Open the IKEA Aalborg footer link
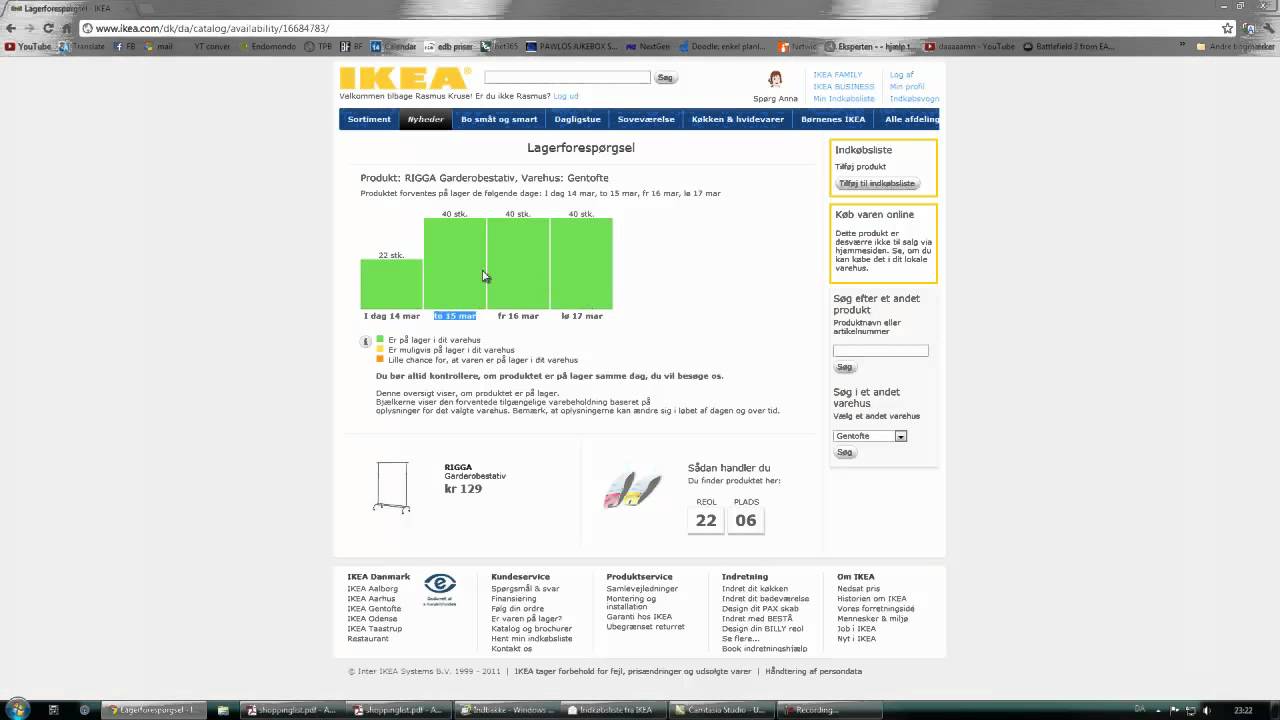This screenshot has height=720, width=1280. (x=372, y=589)
